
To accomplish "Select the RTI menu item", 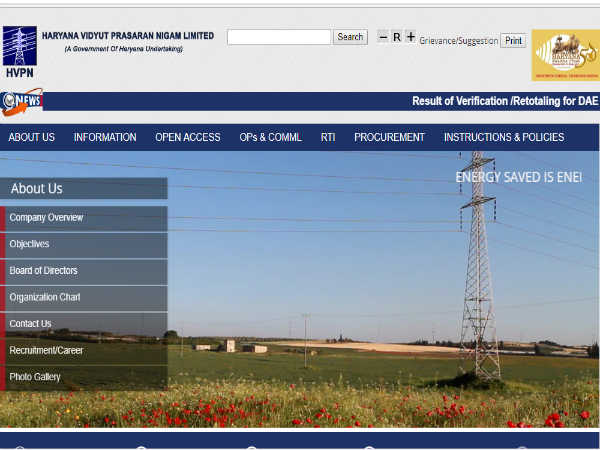I will (328, 137).
